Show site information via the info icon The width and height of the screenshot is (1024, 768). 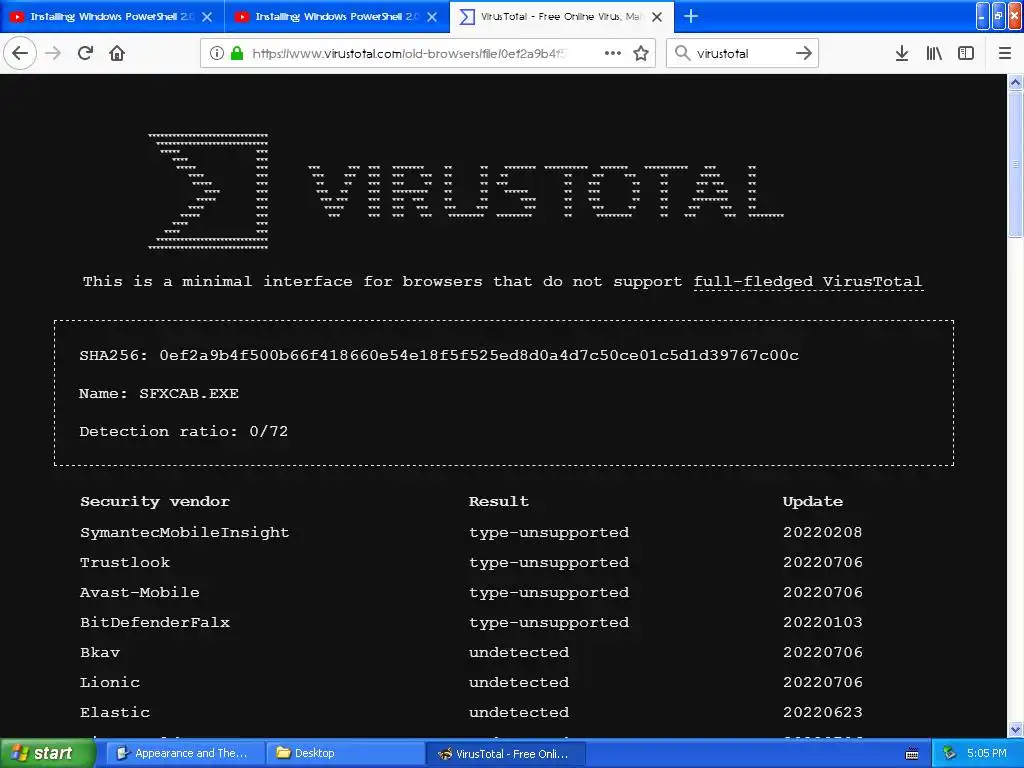[x=216, y=53]
